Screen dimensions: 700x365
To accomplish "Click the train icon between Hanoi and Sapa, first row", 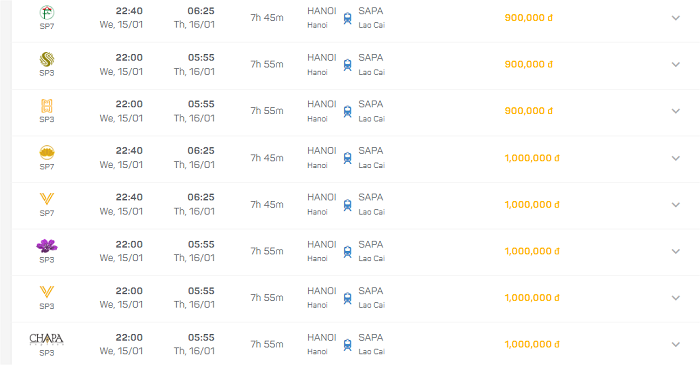I will tap(347, 18).
